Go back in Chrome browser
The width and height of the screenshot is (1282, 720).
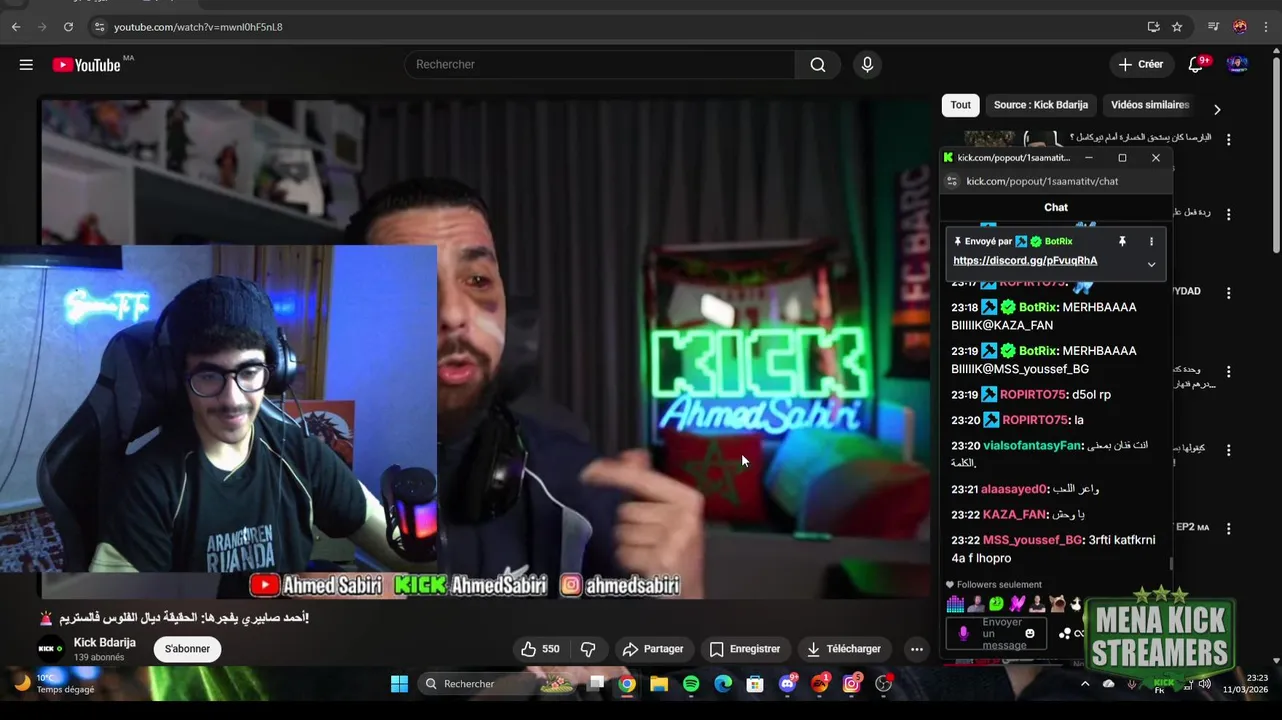pos(16,27)
